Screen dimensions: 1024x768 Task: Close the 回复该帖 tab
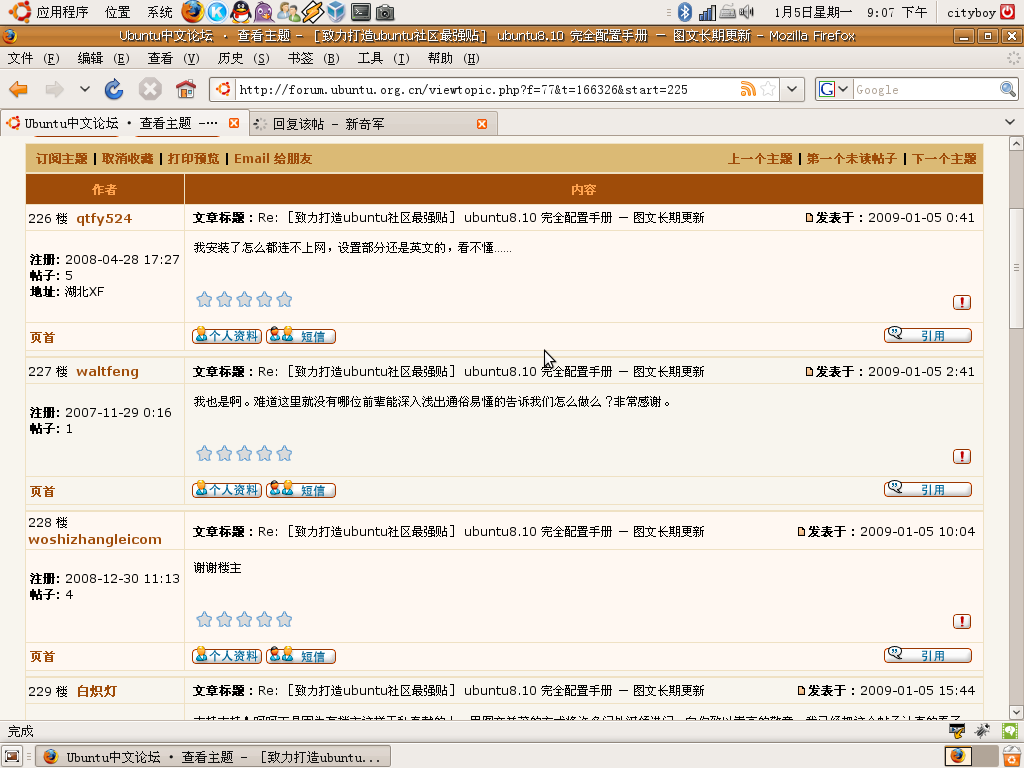click(x=482, y=123)
